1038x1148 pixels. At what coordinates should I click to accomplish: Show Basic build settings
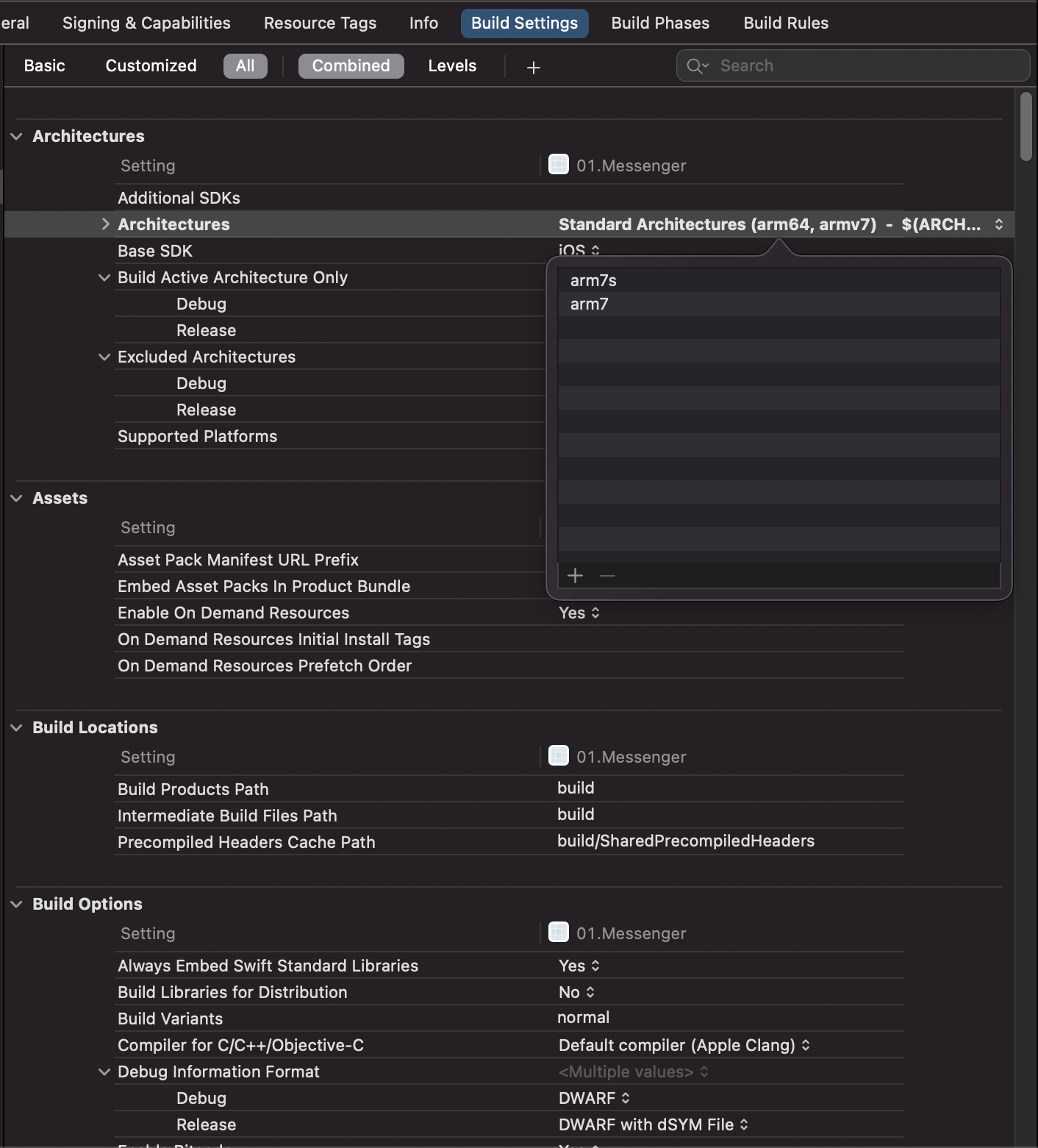(x=44, y=65)
